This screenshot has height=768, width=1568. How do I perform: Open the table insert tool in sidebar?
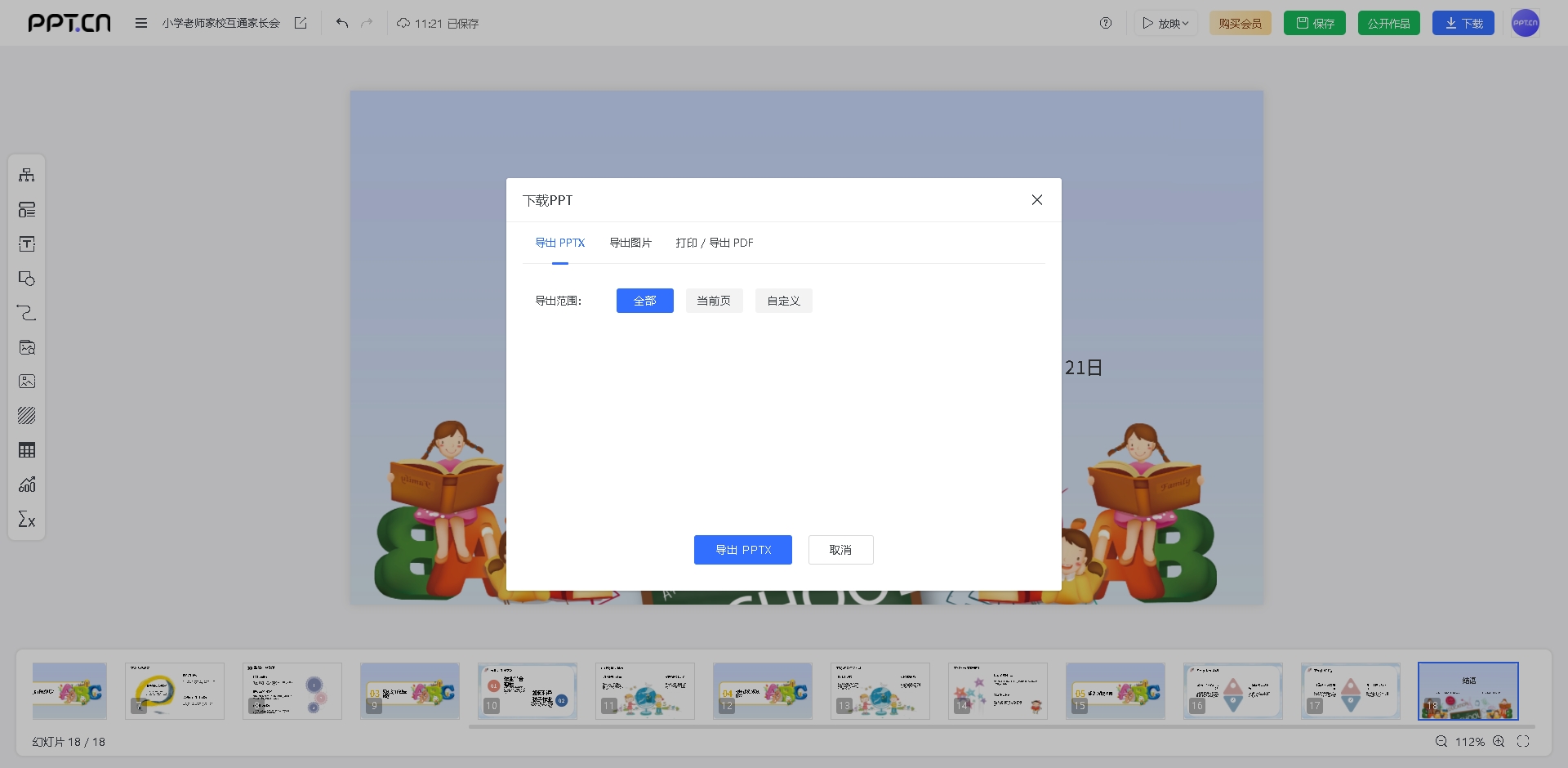pyautogui.click(x=27, y=450)
